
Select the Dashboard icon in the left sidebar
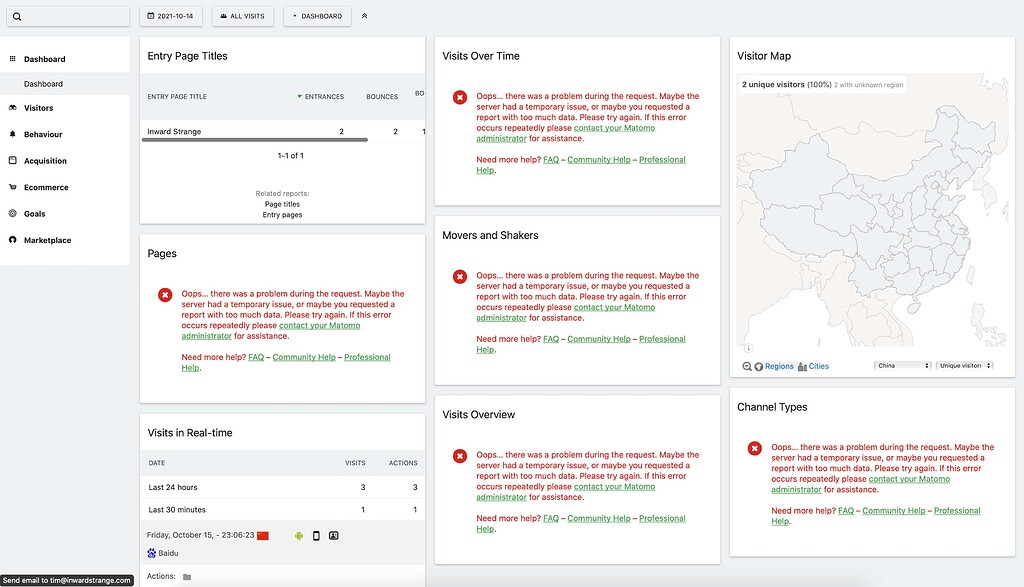[x=11, y=58]
